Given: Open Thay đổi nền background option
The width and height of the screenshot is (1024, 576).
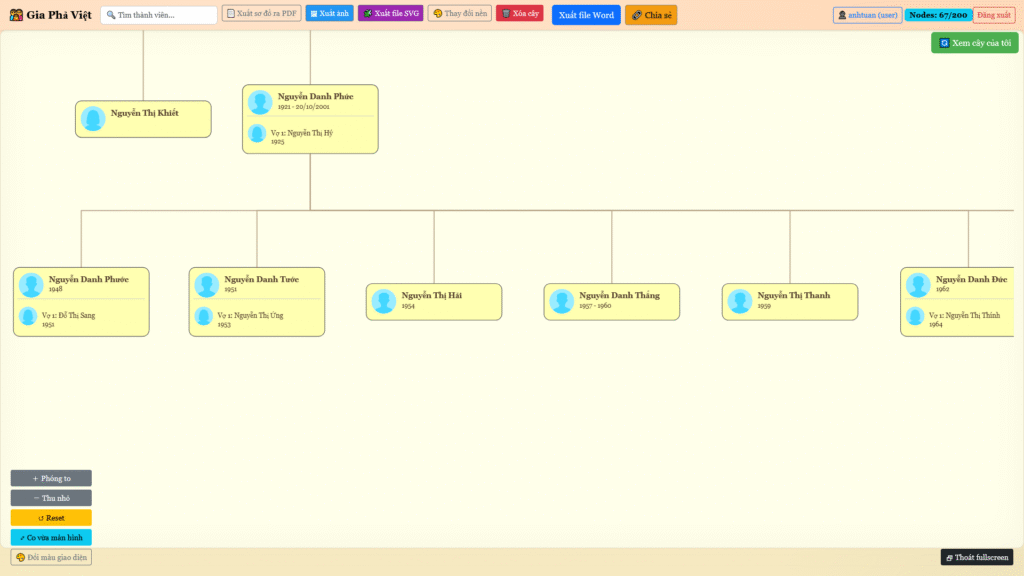Looking at the screenshot, I should click(x=460, y=14).
